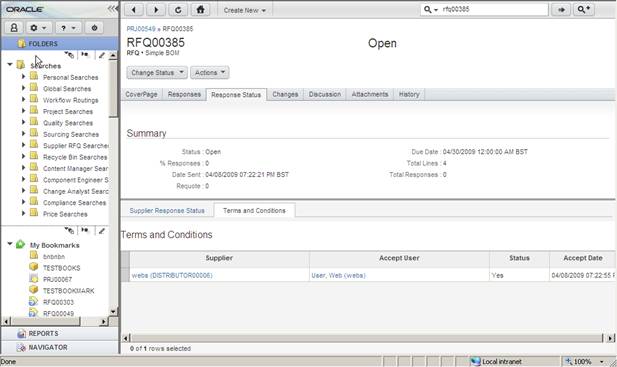617x367 pixels.
Task: Open the Component Engineer Searches folder
Action: (x=75, y=180)
